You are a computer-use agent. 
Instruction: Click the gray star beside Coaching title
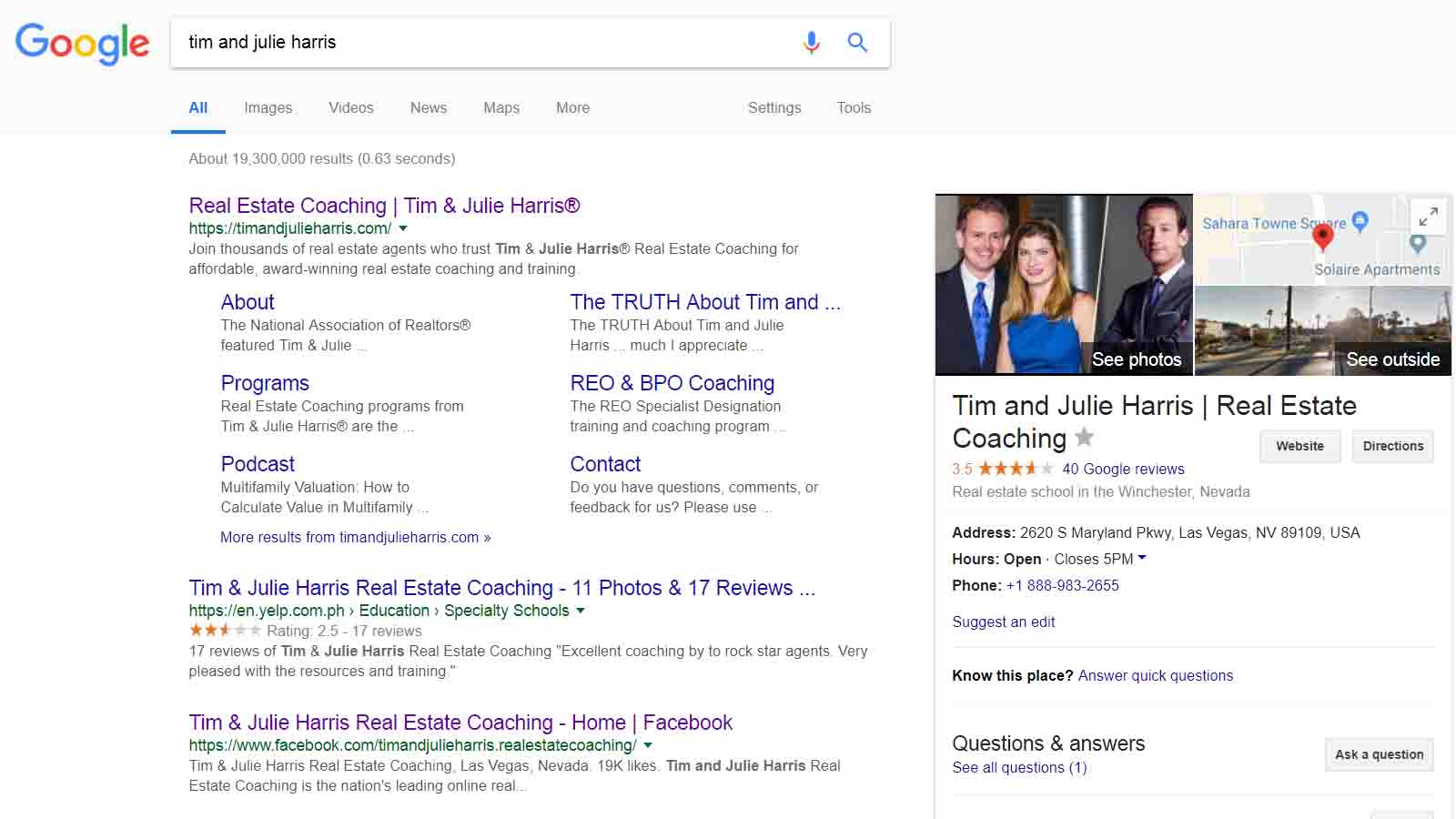(1084, 438)
